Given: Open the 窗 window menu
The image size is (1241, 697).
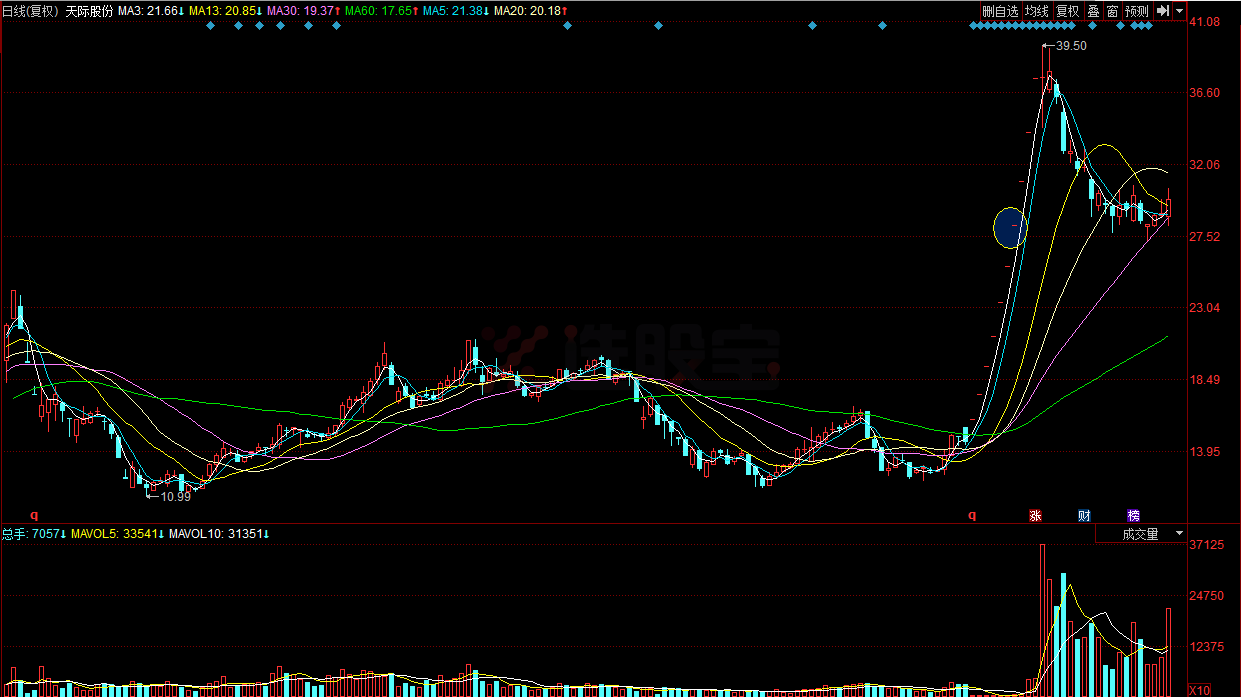Looking at the screenshot, I should point(1112,11).
